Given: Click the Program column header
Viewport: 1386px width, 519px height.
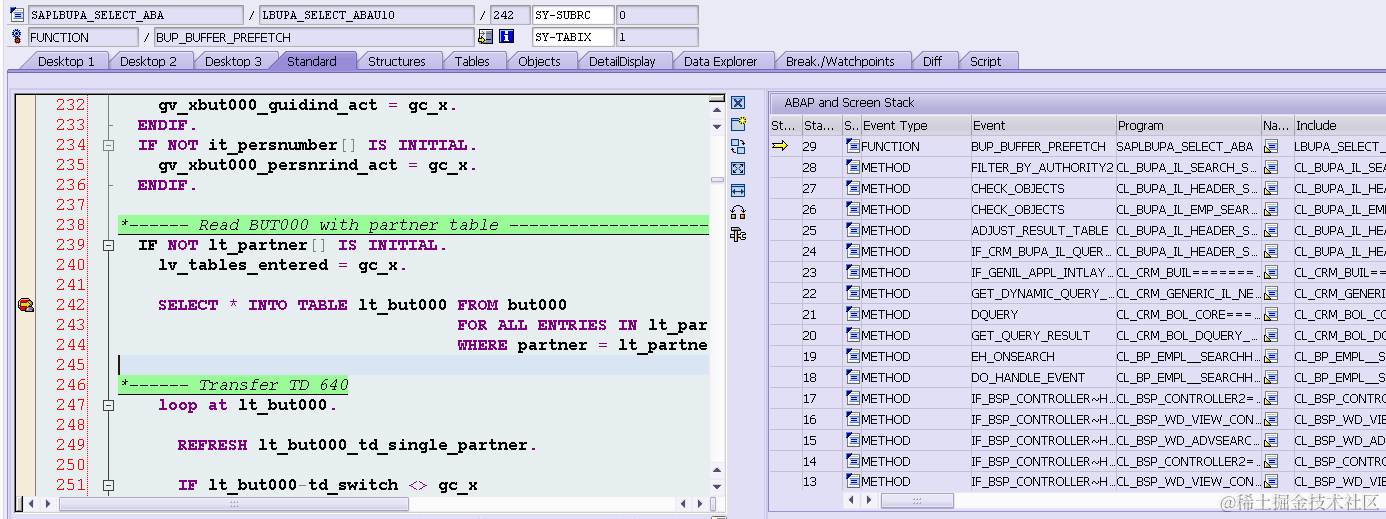Looking at the screenshot, I should pyautogui.click(x=1188, y=125).
